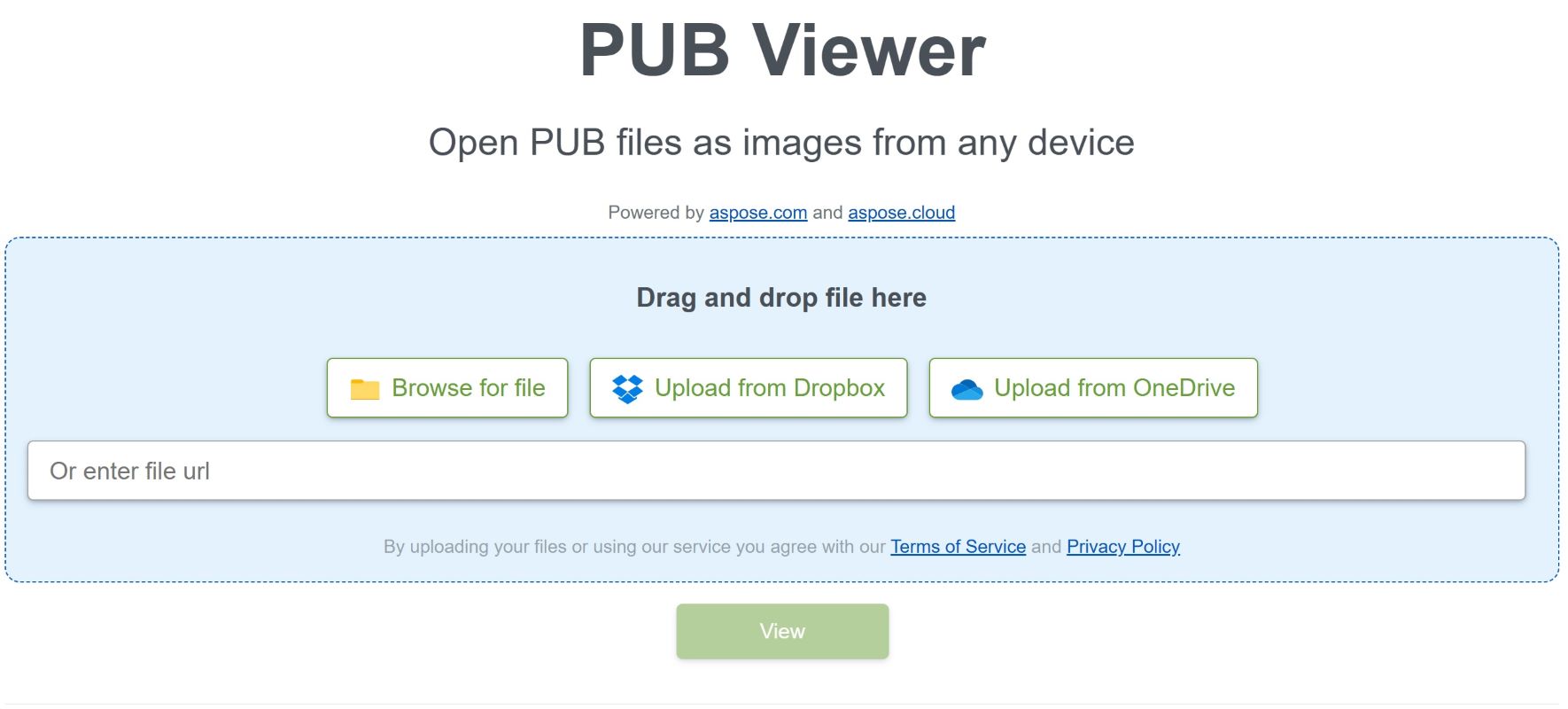Click the 'Drag and drop file here' heading
Viewport: 1568px width, 709px height.
point(781,298)
